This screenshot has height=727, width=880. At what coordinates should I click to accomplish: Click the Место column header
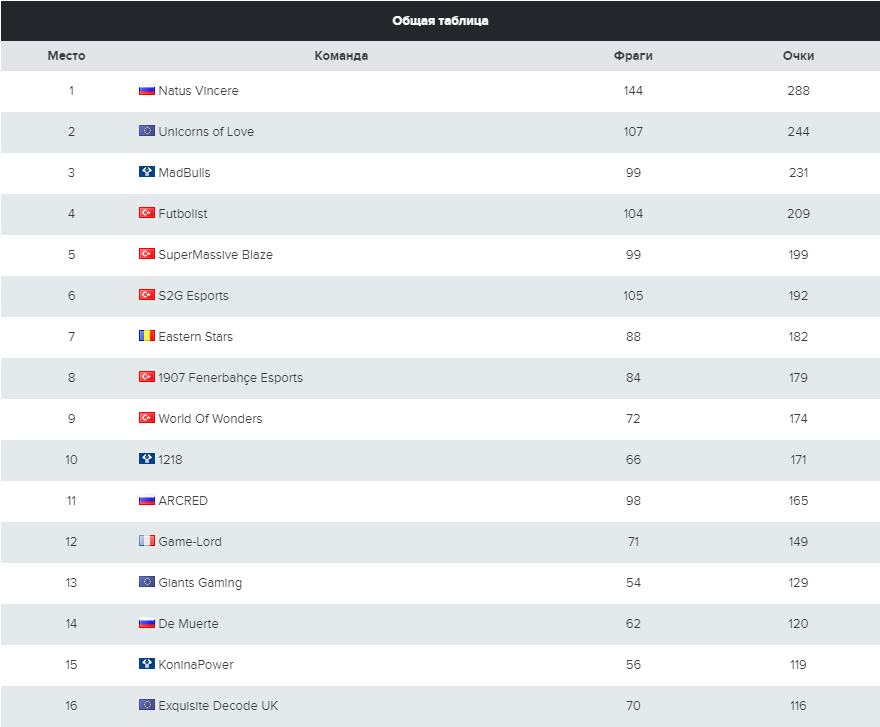pyautogui.click(x=66, y=56)
